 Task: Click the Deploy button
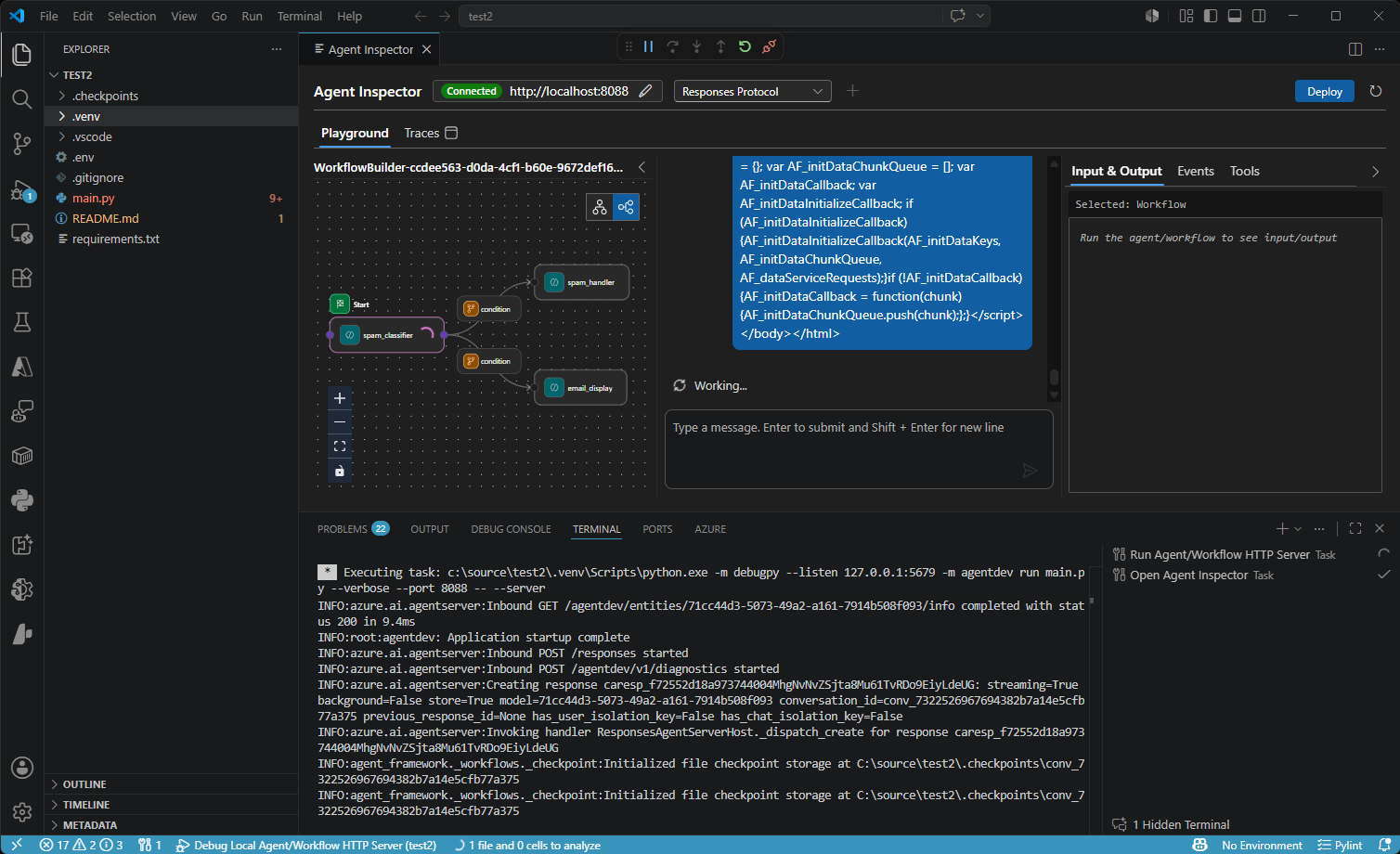click(1325, 91)
